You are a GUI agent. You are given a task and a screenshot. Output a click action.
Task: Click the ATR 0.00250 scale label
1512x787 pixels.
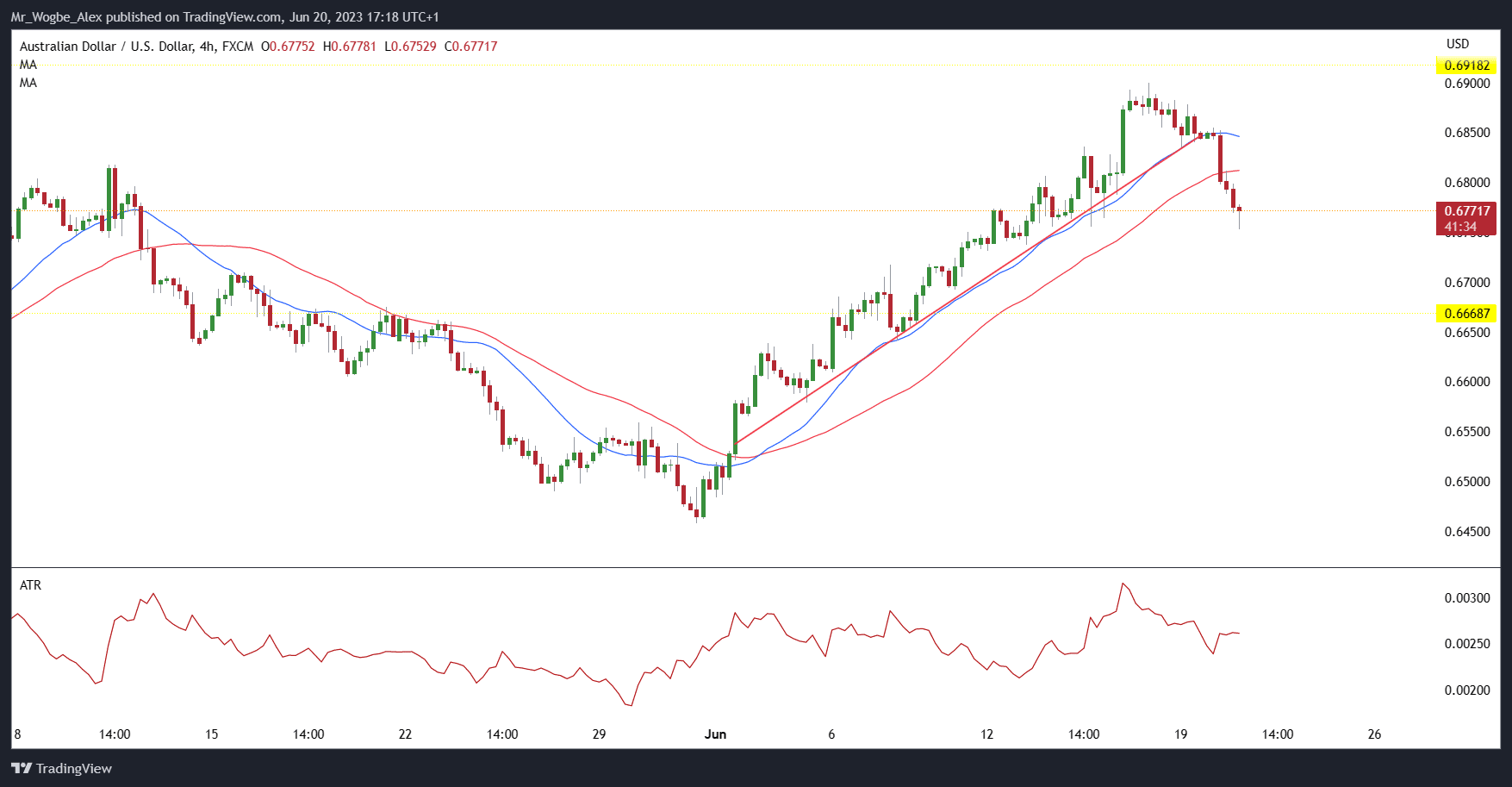click(1466, 644)
